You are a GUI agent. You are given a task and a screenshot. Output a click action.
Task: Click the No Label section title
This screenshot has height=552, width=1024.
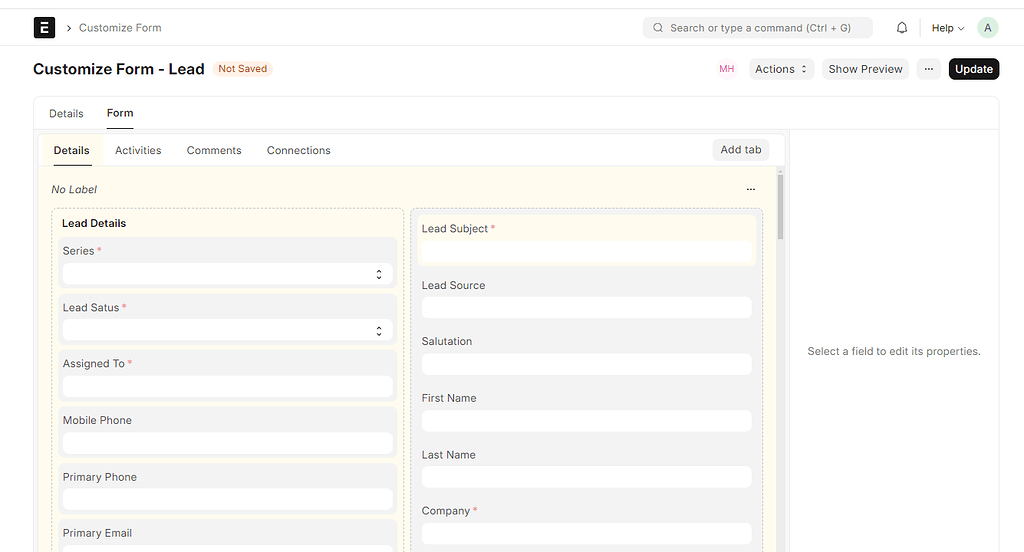tap(74, 189)
